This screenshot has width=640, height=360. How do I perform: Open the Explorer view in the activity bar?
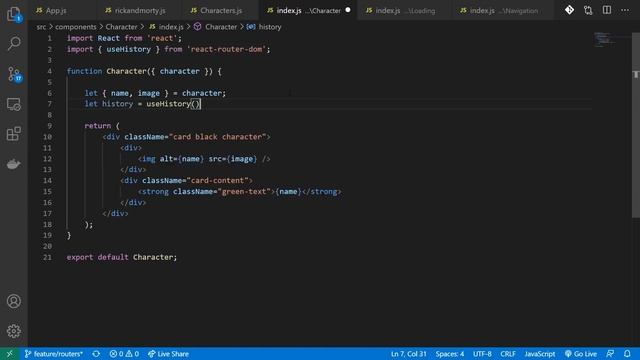(14, 14)
